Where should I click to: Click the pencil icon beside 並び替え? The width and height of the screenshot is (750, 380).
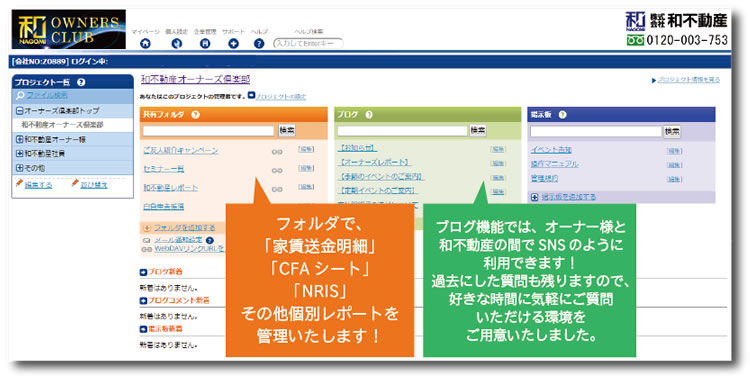coord(75,184)
